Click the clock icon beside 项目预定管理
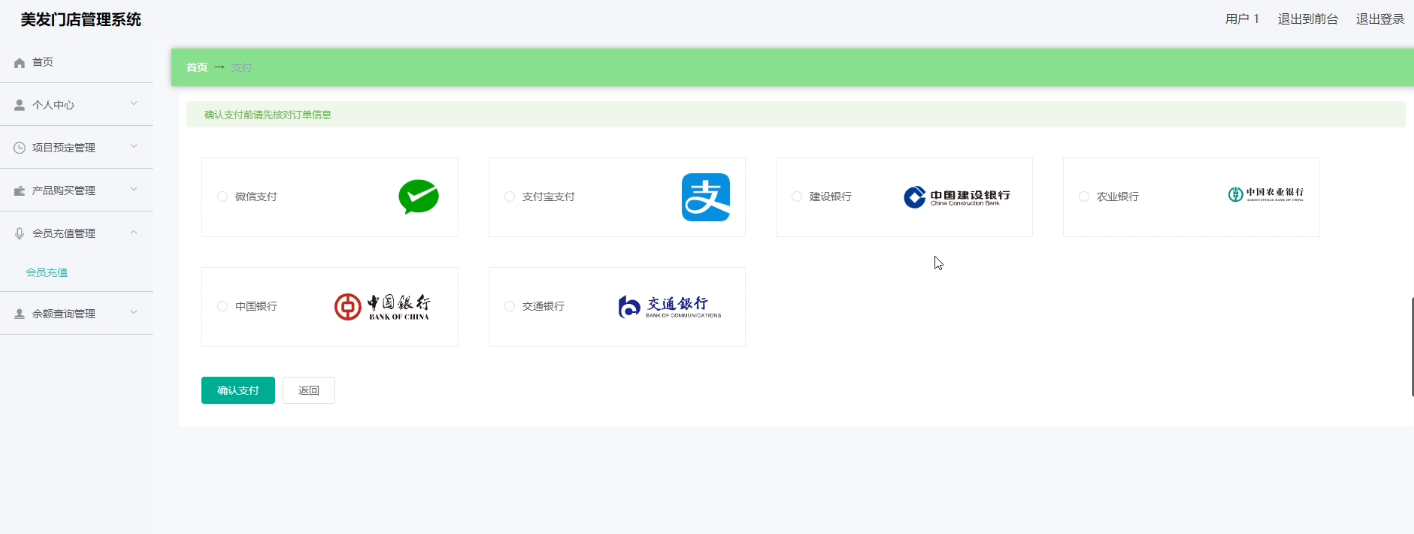Screen dimensions: 1414x534 pos(19,148)
